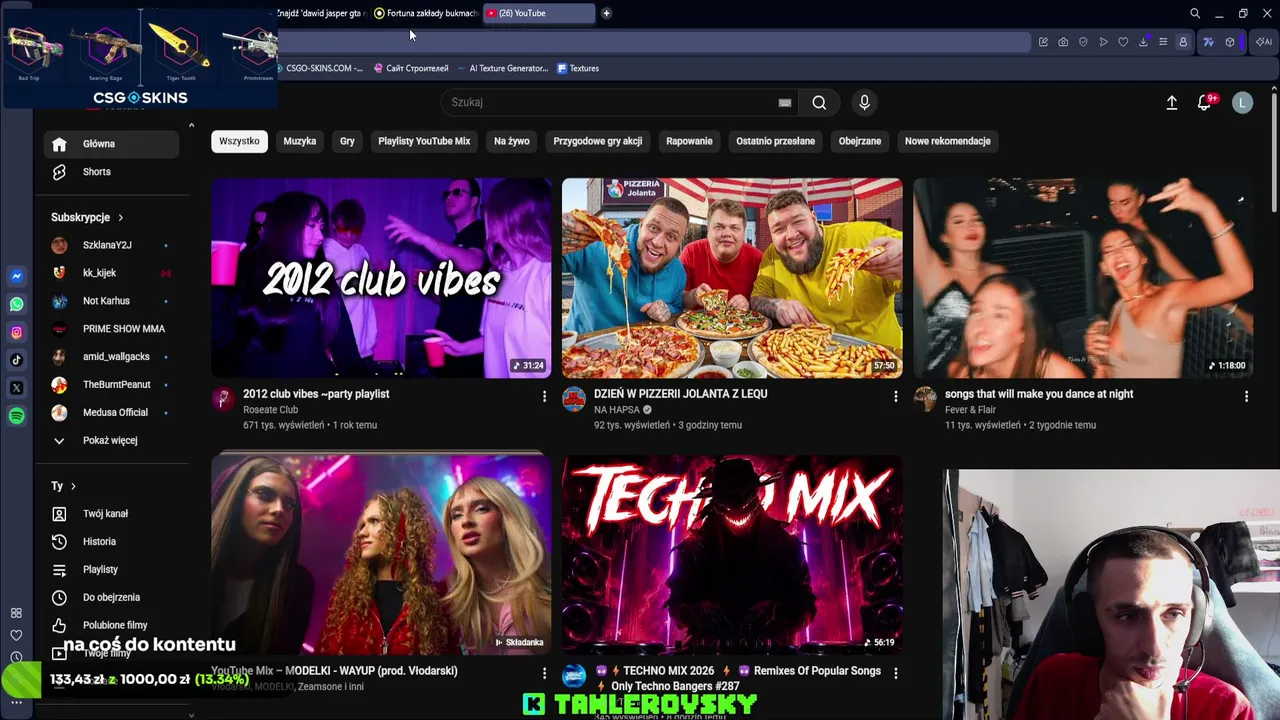Image resolution: width=1280 pixels, height=720 pixels.
Task: Open the 'PRIME SHOW MMA' subscription channel
Action: click(111, 329)
